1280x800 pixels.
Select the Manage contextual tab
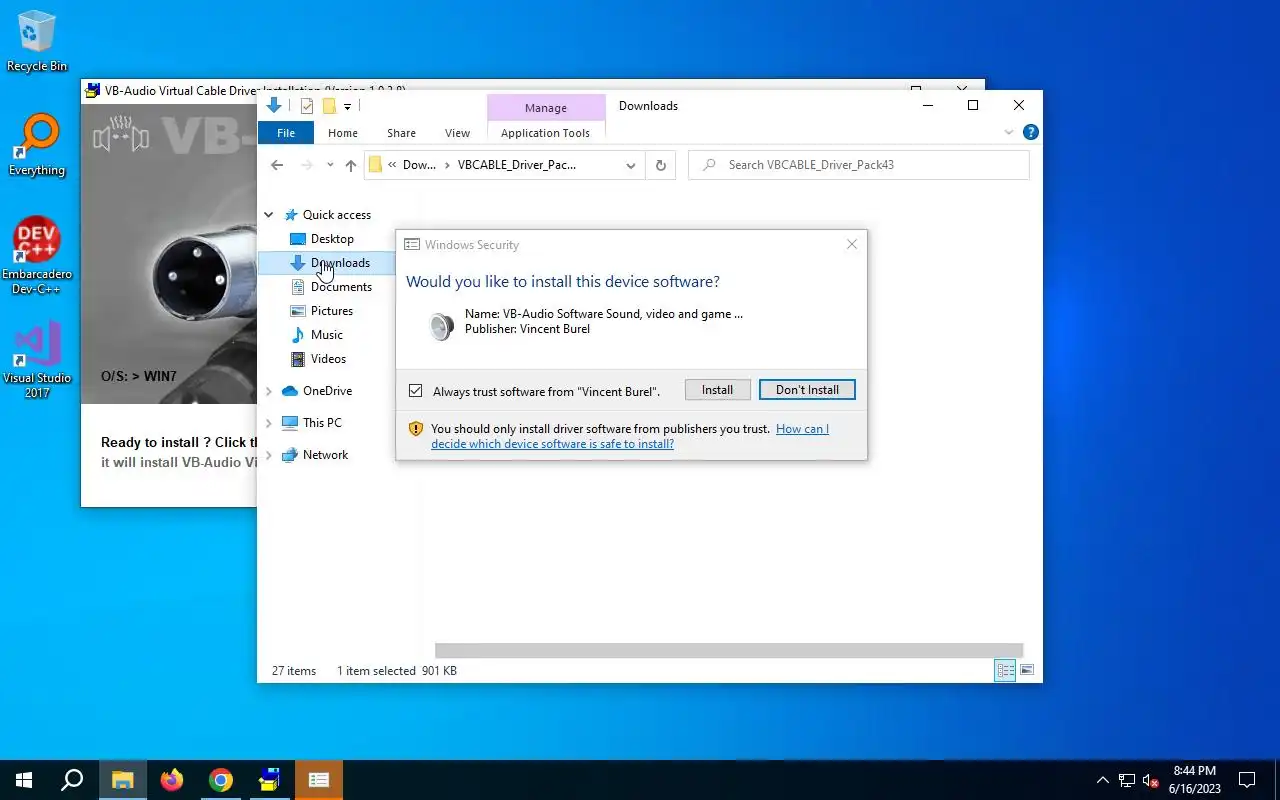pos(546,108)
